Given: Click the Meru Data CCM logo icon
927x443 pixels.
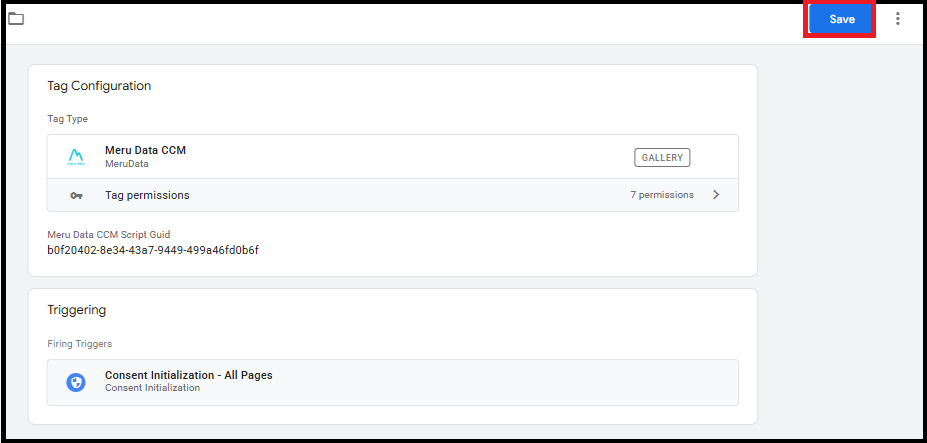Looking at the screenshot, I should click(x=76, y=157).
